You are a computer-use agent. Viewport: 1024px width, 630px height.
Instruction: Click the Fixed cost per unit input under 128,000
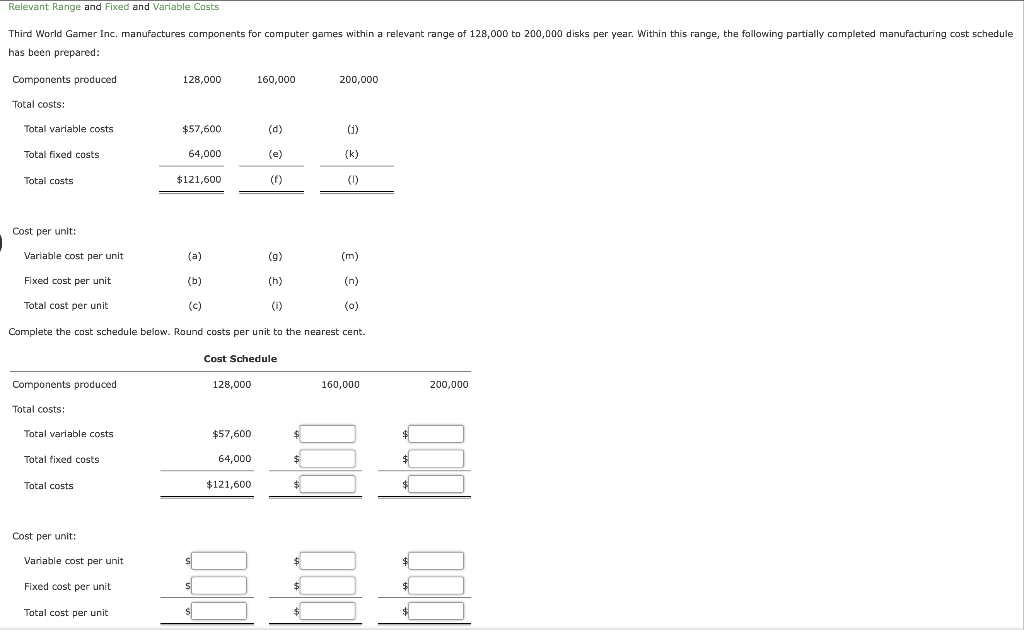(220, 586)
